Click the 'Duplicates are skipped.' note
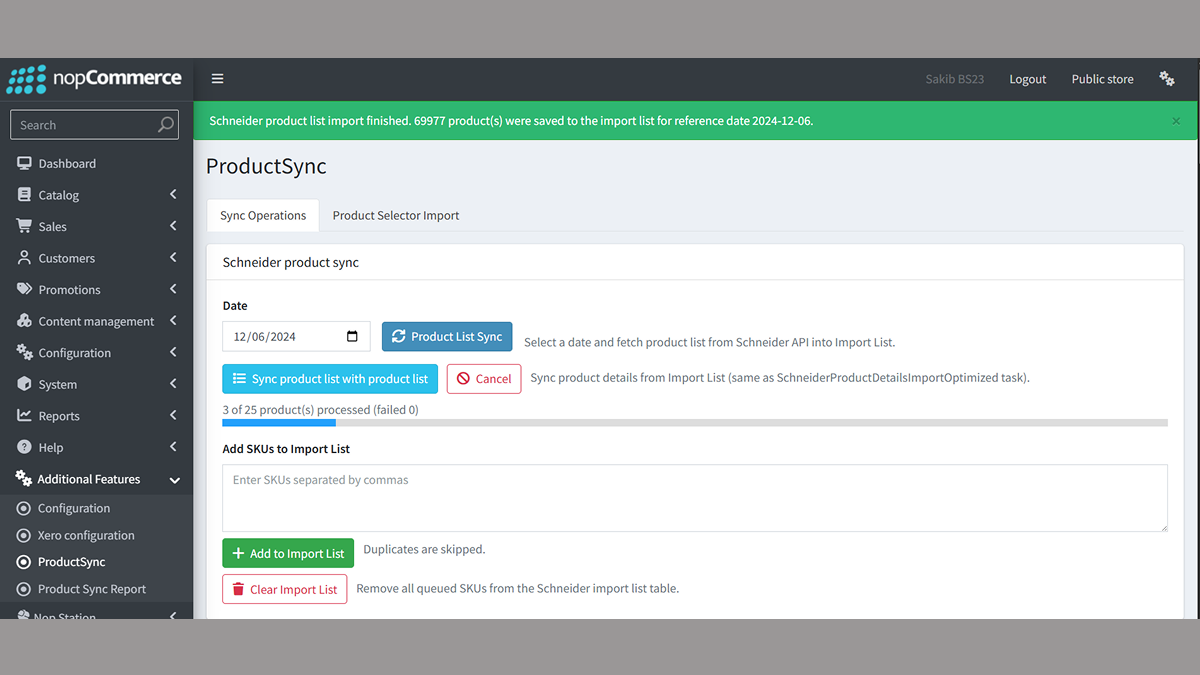 tap(424, 549)
